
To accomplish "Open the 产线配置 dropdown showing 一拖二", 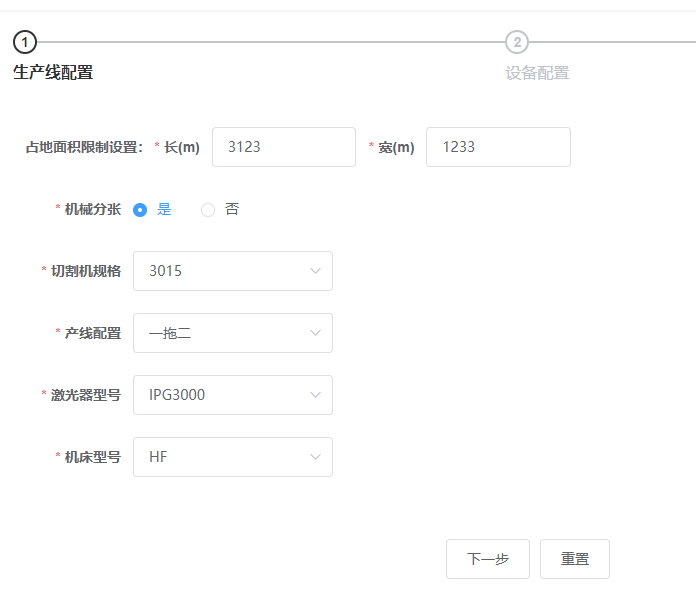I will point(233,333).
